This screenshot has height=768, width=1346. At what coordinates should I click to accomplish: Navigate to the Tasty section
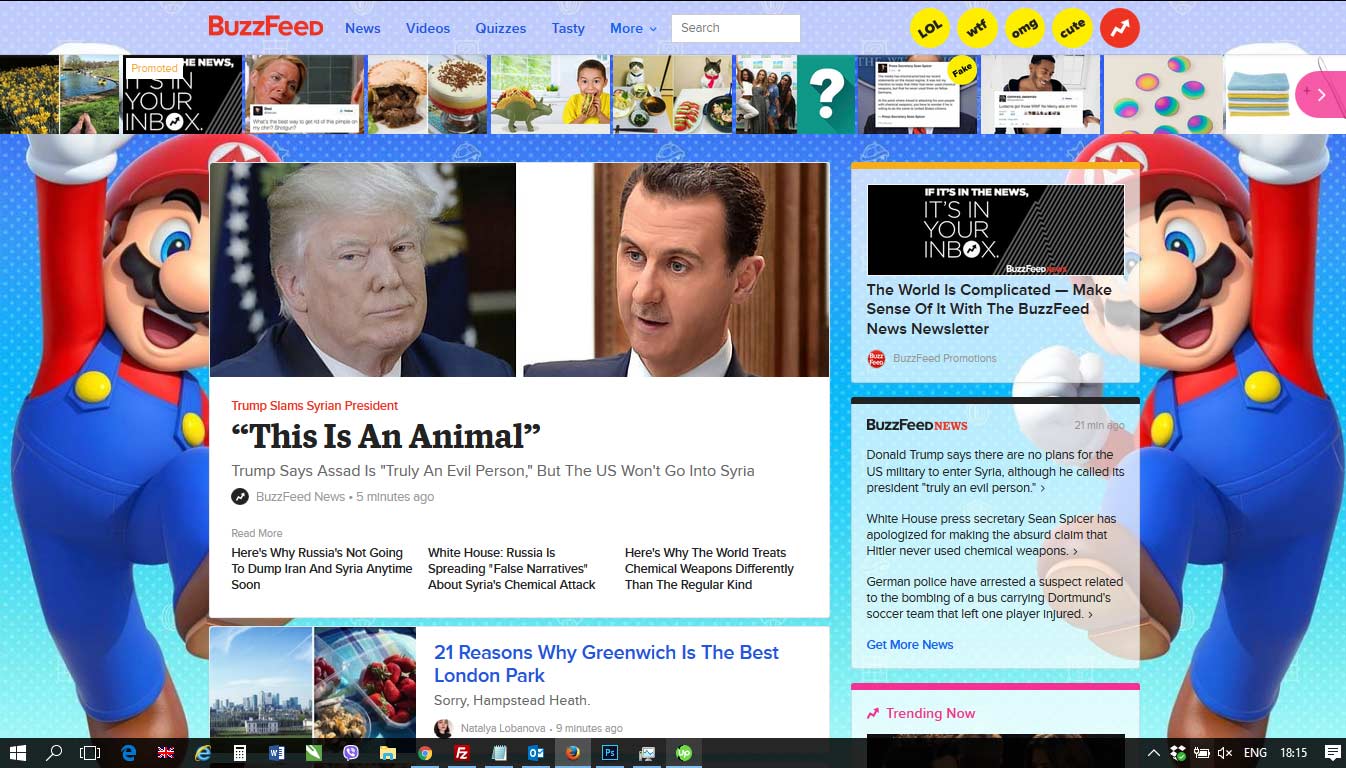568,28
